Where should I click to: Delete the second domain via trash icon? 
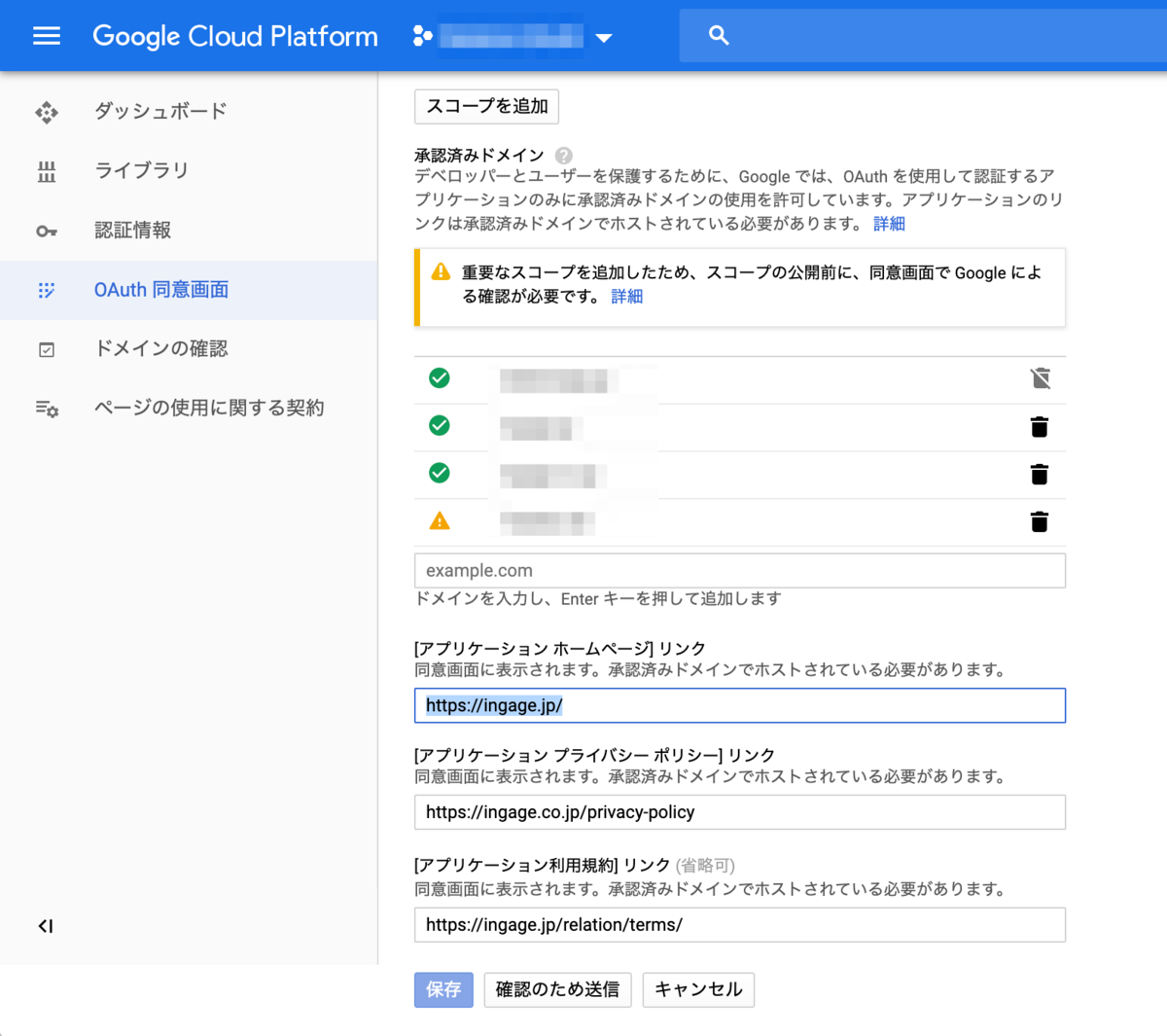click(1040, 427)
